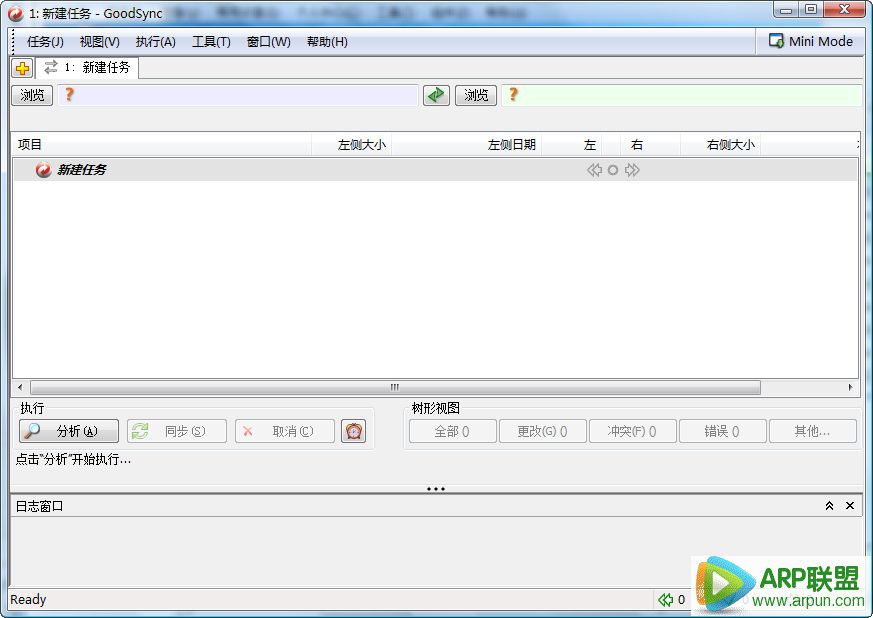Click the circle icon between the direction arrows

coord(612,170)
